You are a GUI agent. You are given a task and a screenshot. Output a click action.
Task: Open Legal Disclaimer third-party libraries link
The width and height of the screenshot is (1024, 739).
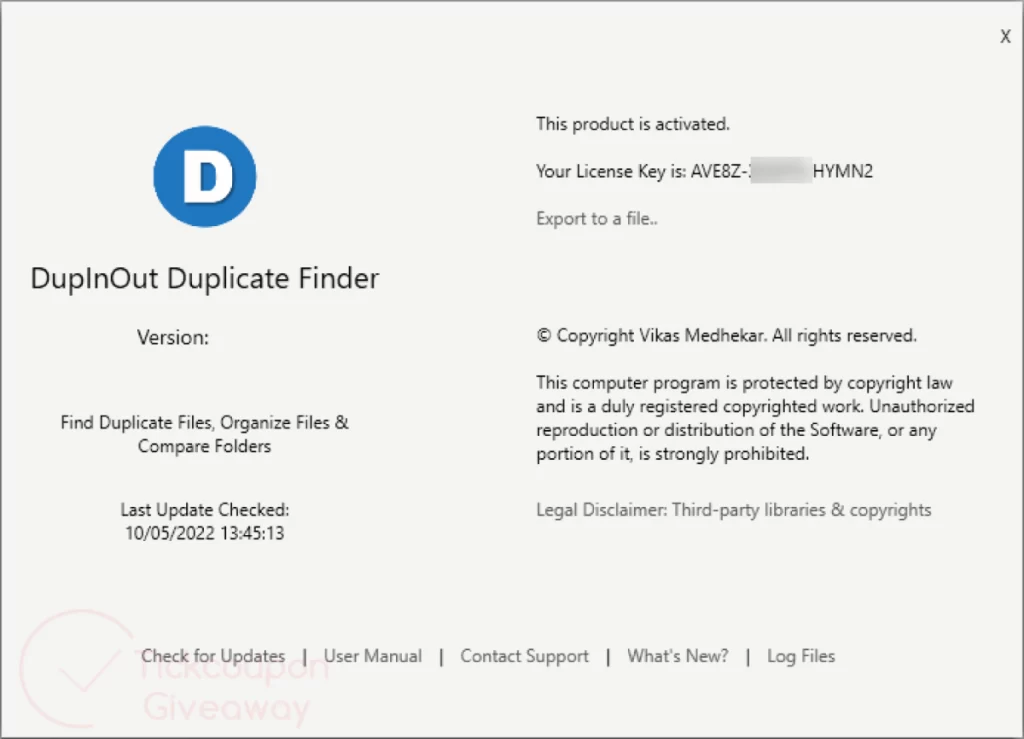coord(733,510)
